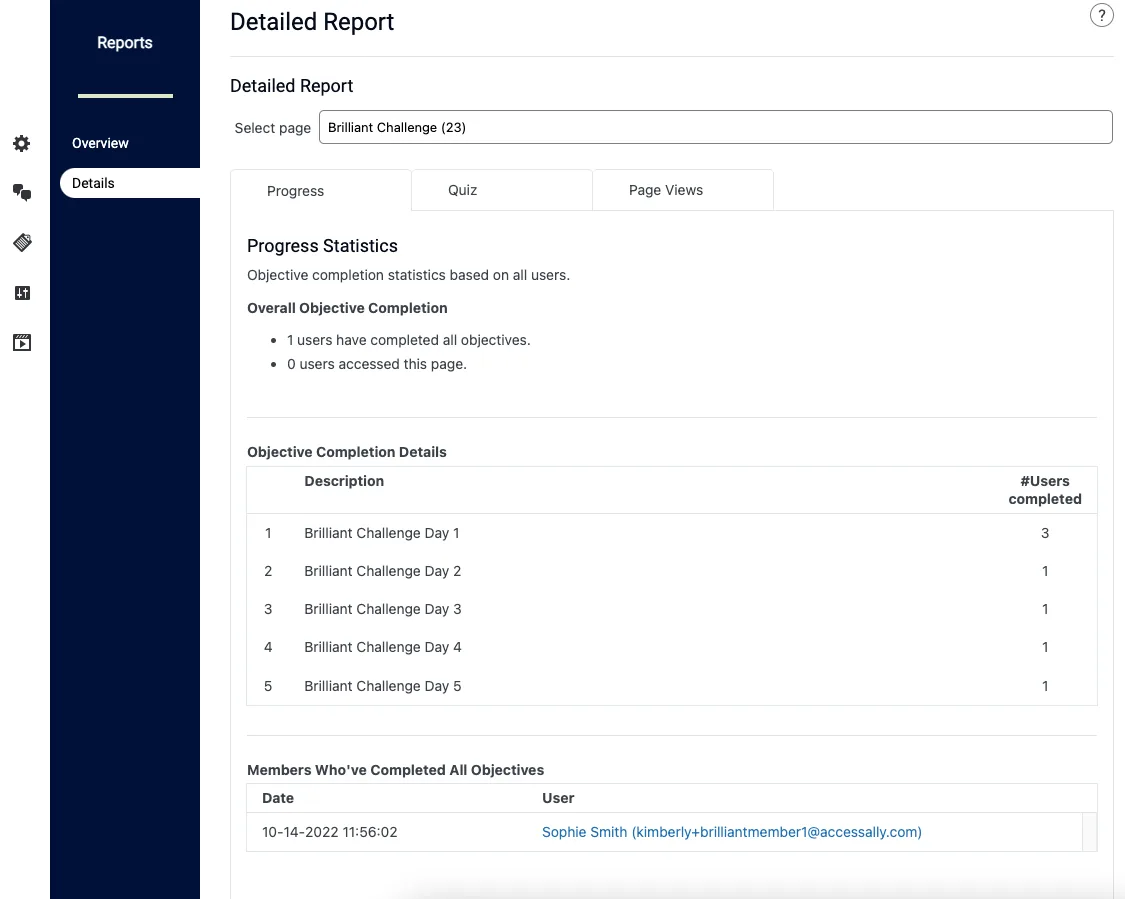
Task: Click the Brilliant Challenge Day 5 row
Action: (x=381, y=686)
